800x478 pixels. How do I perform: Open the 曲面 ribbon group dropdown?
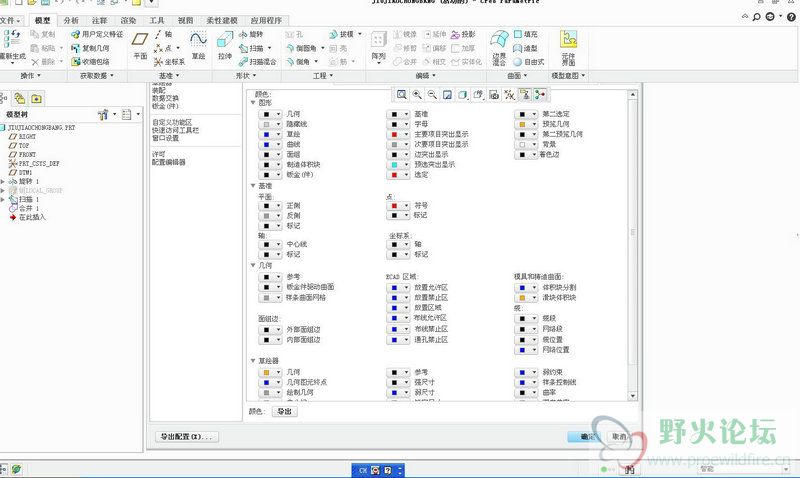click(517, 76)
